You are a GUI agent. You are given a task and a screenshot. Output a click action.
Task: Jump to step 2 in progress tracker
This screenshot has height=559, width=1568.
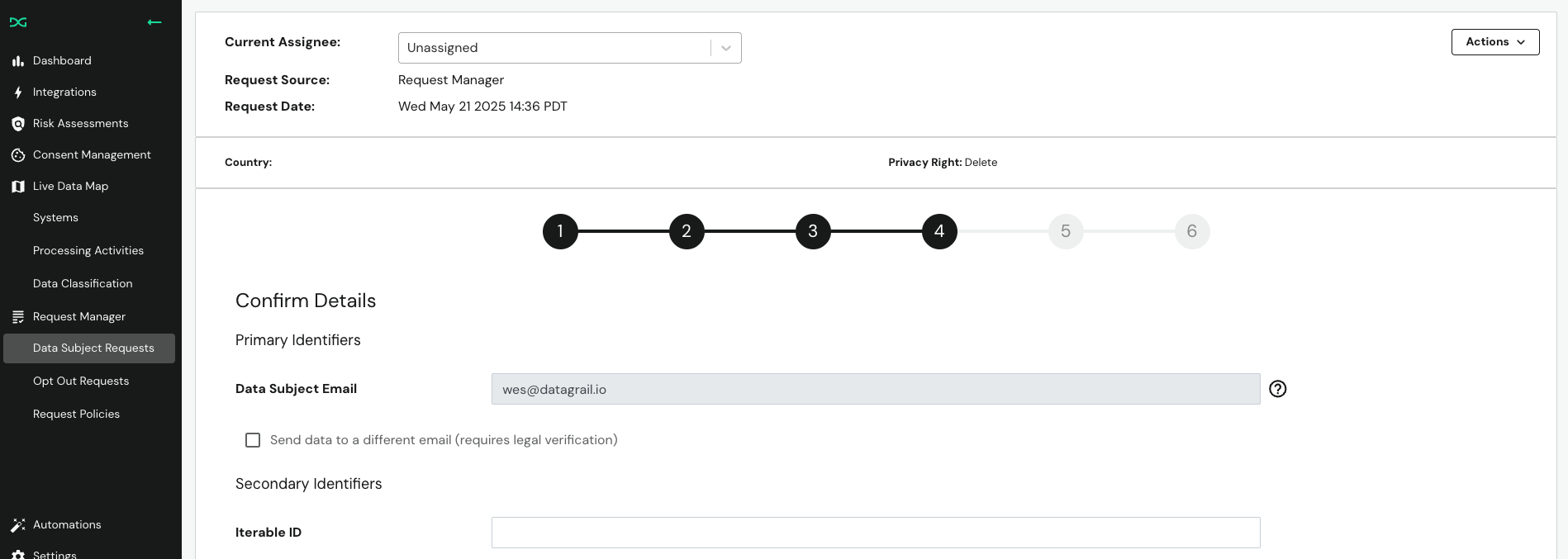(x=687, y=231)
